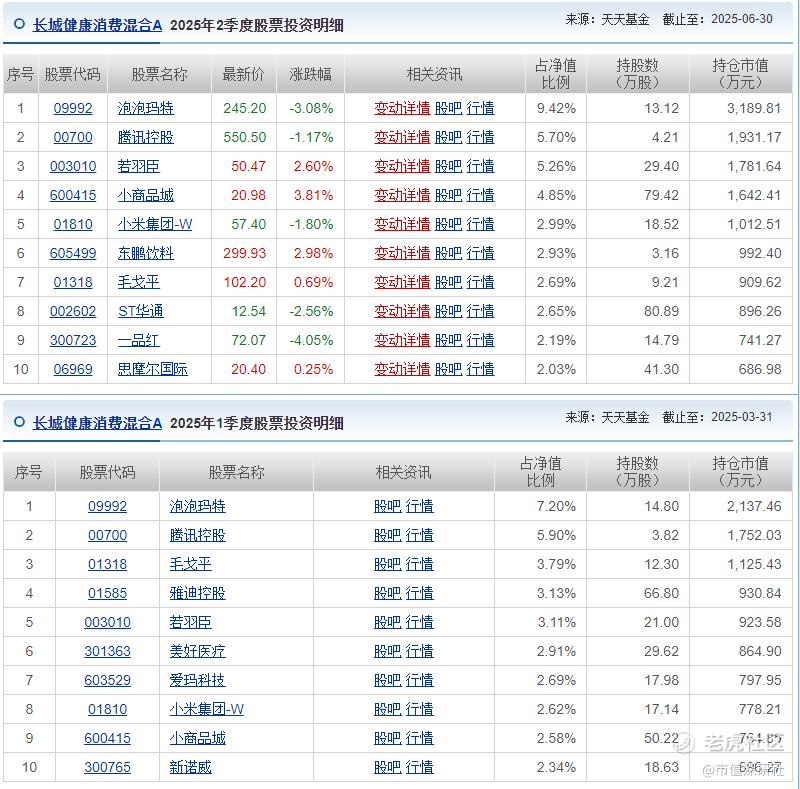Screen dimensions: 800x789
Task: Click 毛戈平 name in 1季度 table
Action: [190, 564]
